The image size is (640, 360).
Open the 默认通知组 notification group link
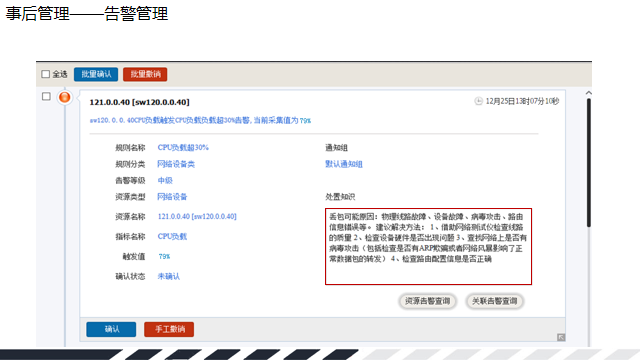[x=344, y=164]
